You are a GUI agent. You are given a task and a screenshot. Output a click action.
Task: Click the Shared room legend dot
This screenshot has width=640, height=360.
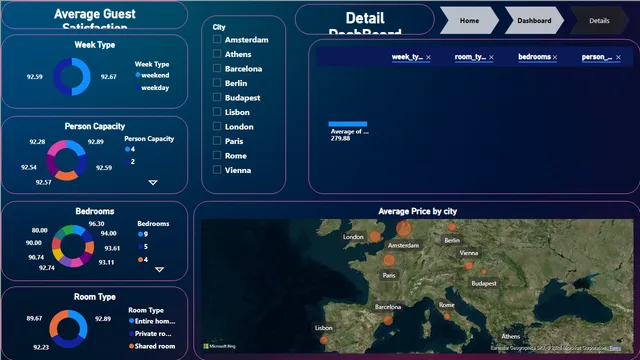(131, 346)
